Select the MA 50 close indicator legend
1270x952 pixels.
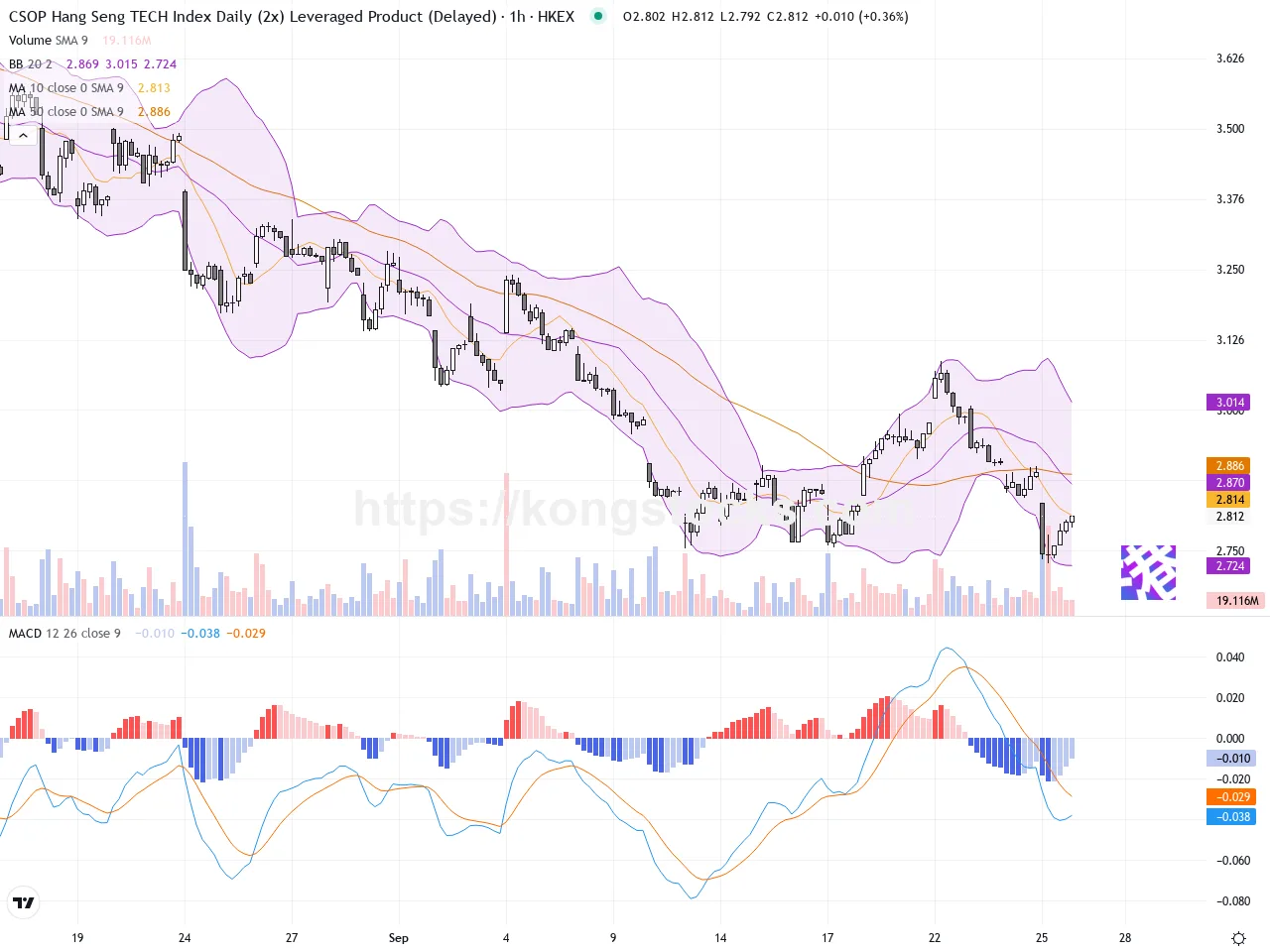point(66,112)
